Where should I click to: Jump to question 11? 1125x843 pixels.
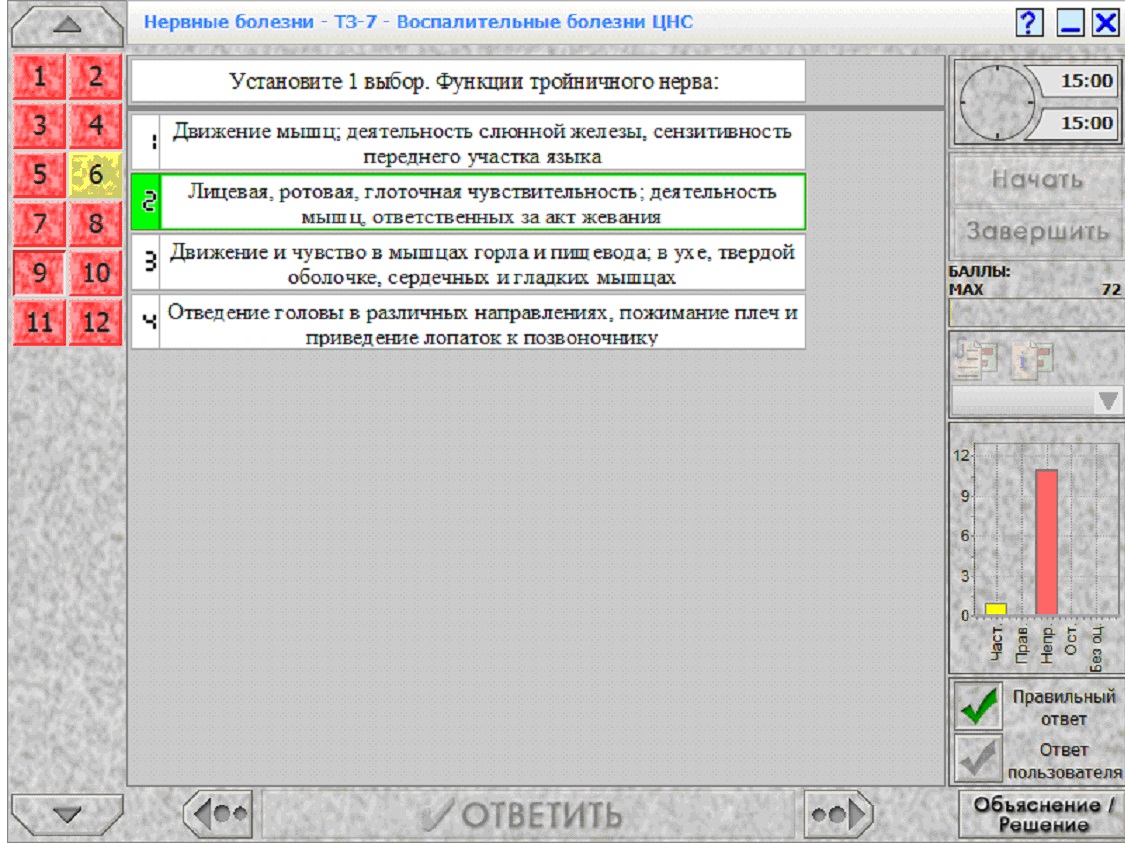point(39,321)
